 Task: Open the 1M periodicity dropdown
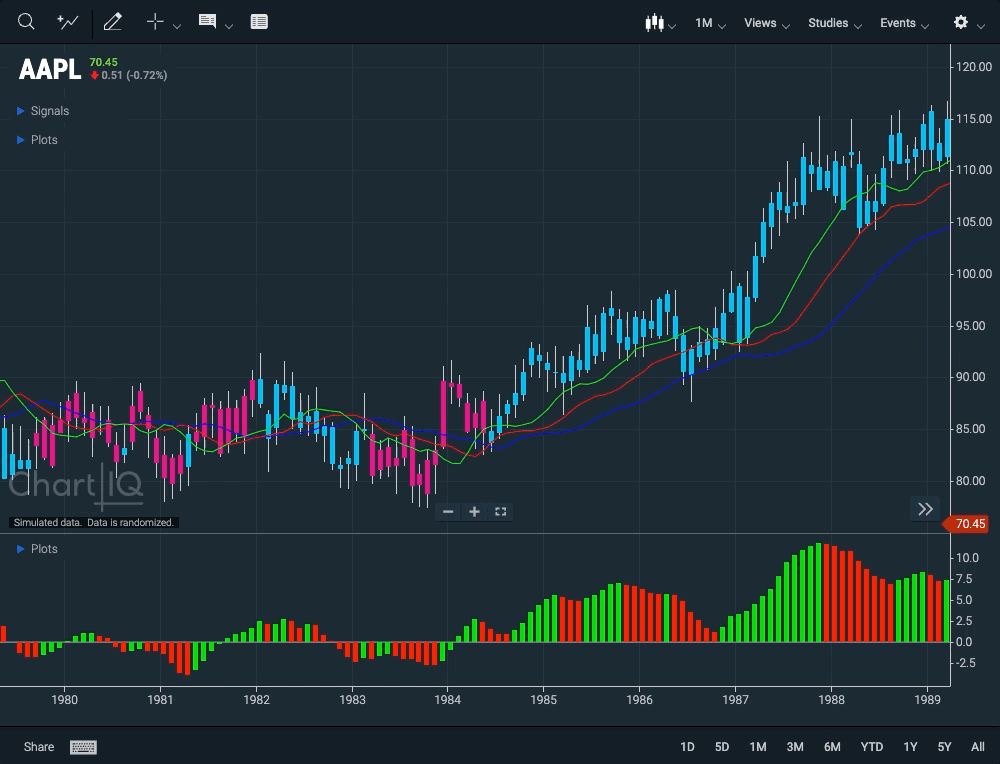point(710,24)
